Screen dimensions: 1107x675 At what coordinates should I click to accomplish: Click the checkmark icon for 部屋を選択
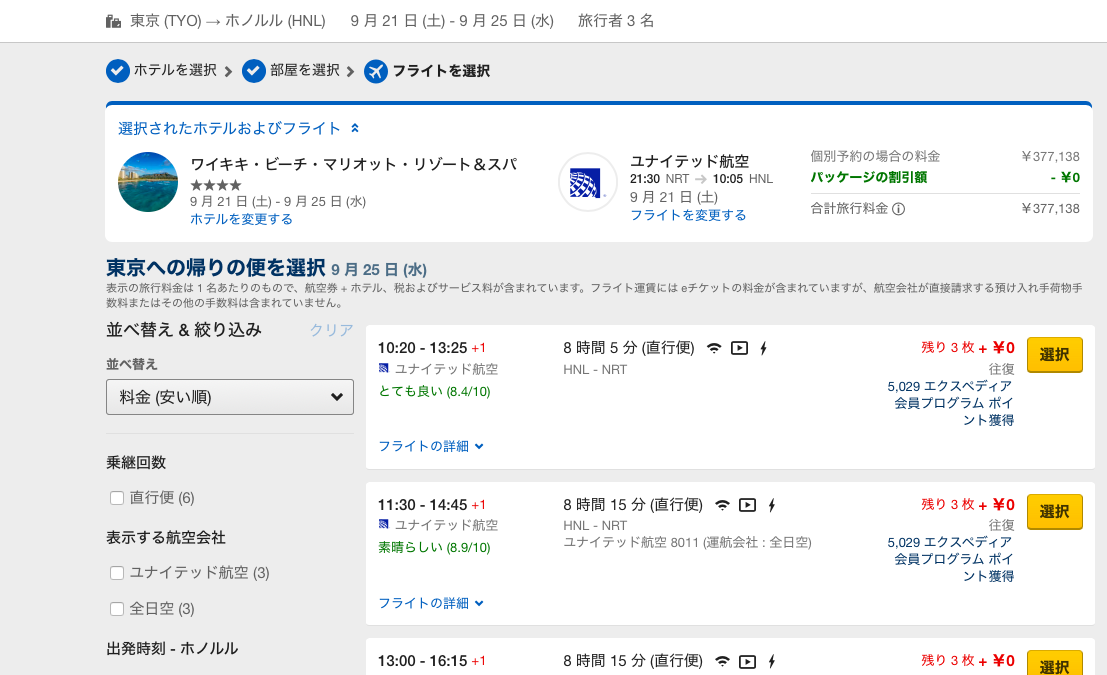[253, 71]
